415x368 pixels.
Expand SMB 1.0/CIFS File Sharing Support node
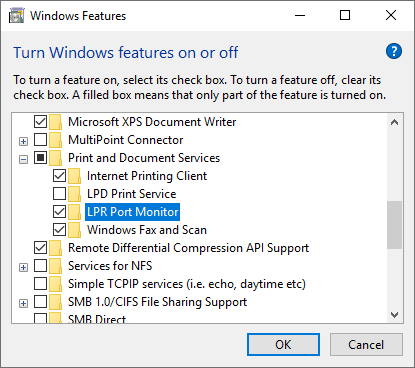point(23,304)
